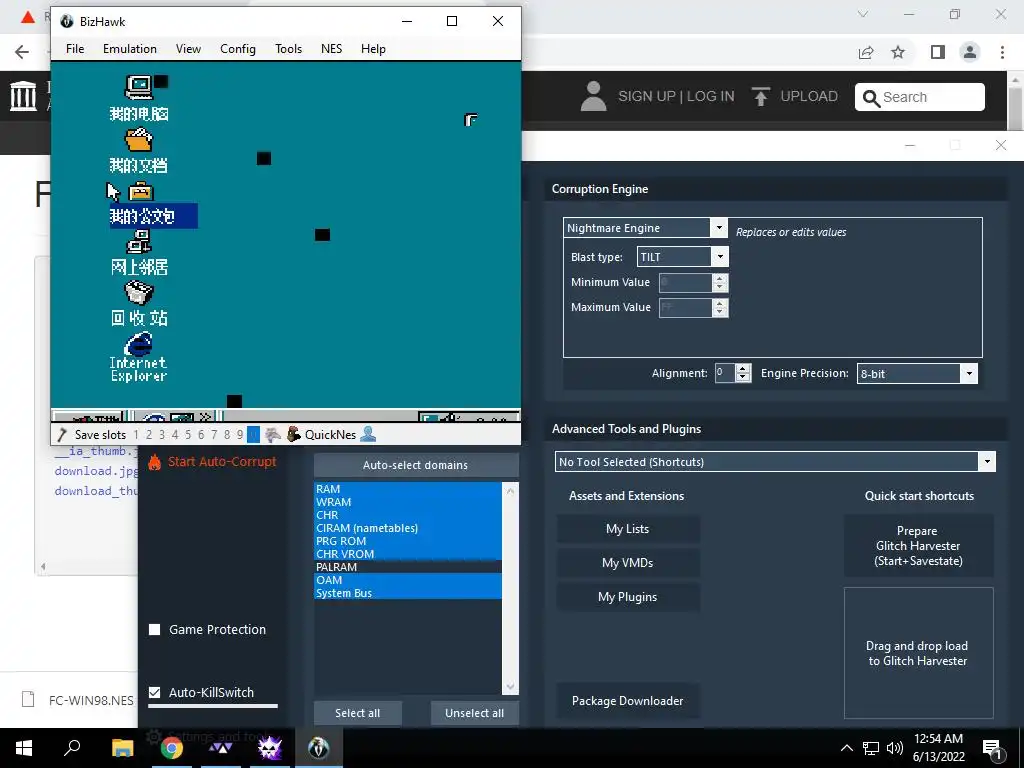
Task: Select CHR memory domain
Action: pos(408,515)
